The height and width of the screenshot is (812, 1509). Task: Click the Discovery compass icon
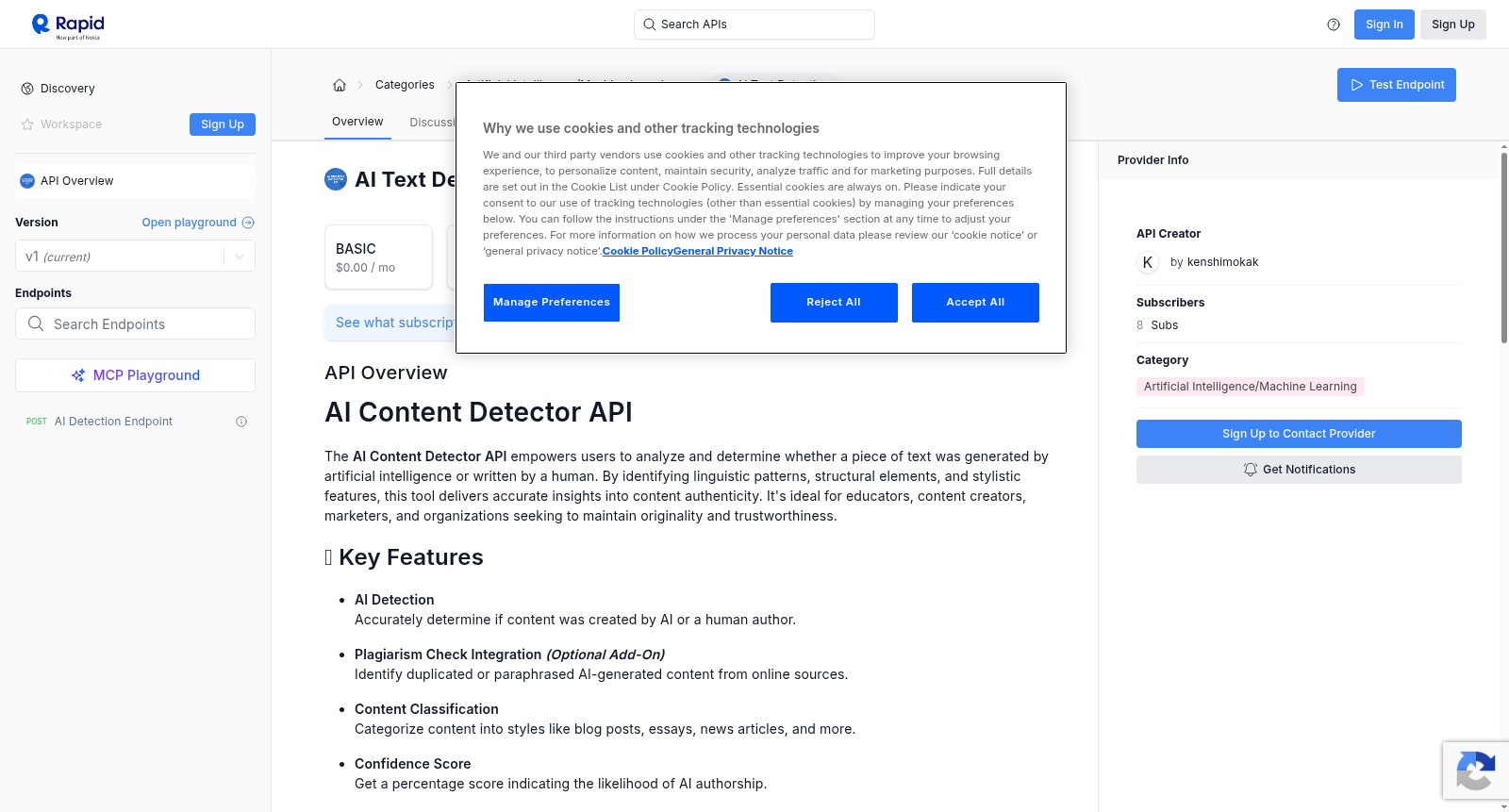(27, 89)
